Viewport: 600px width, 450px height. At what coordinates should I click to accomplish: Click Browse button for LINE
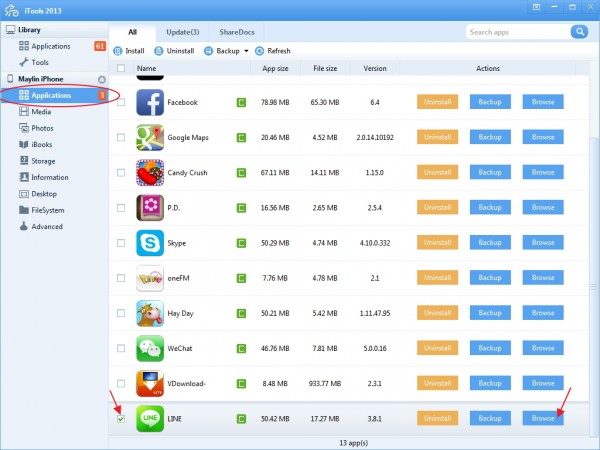click(x=543, y=418)
